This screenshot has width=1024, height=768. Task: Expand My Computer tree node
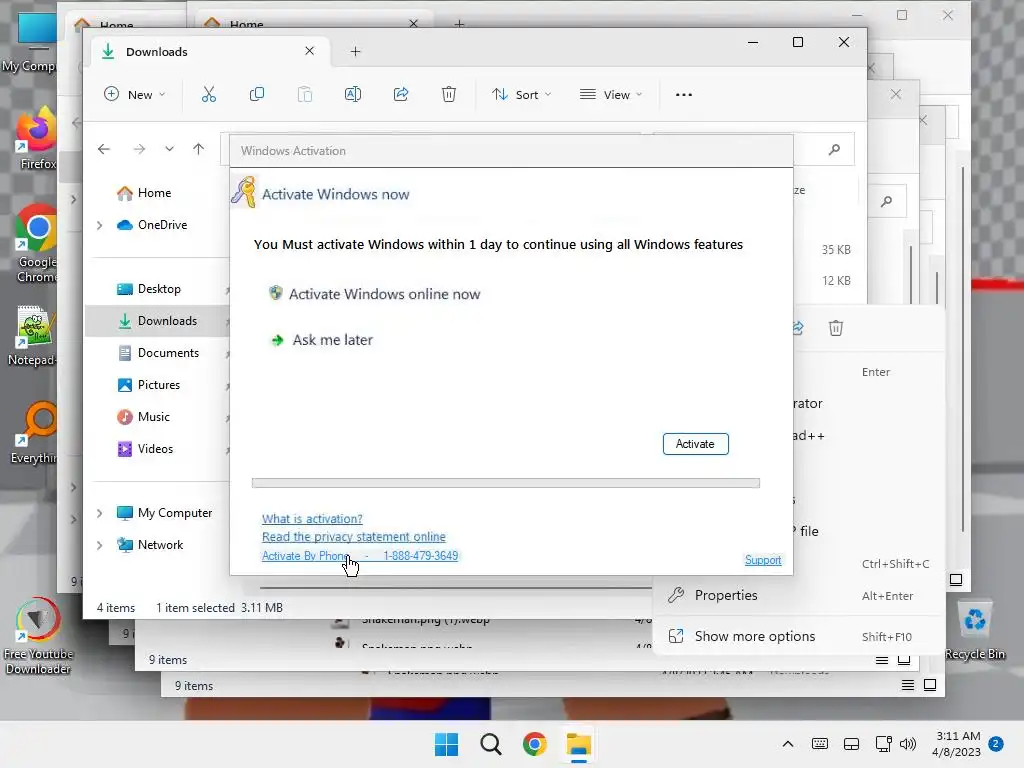pos(99,513)
